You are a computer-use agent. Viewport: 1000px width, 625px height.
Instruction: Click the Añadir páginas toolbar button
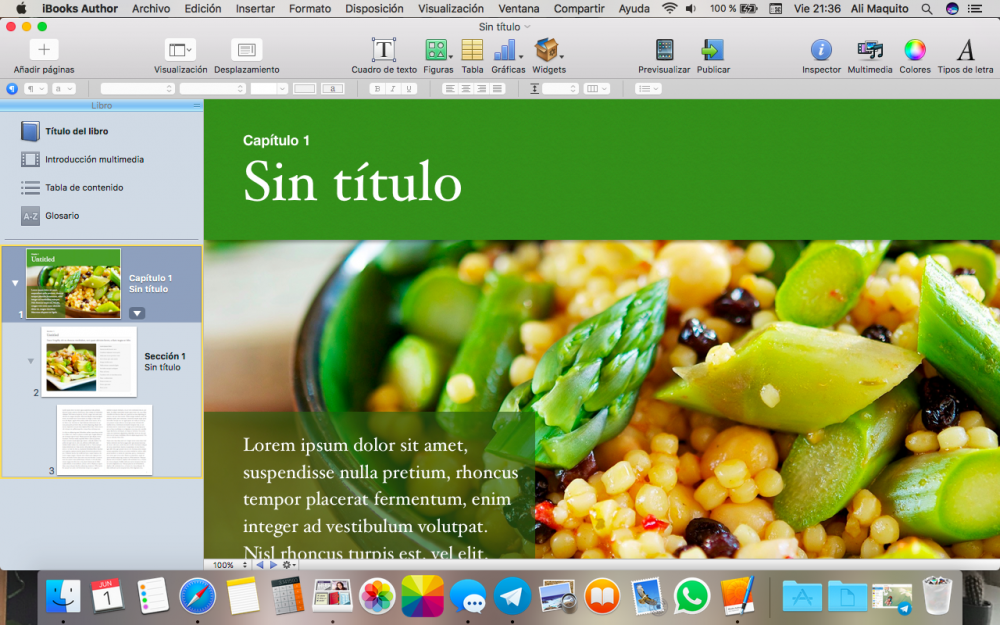(x=43, y=50)
